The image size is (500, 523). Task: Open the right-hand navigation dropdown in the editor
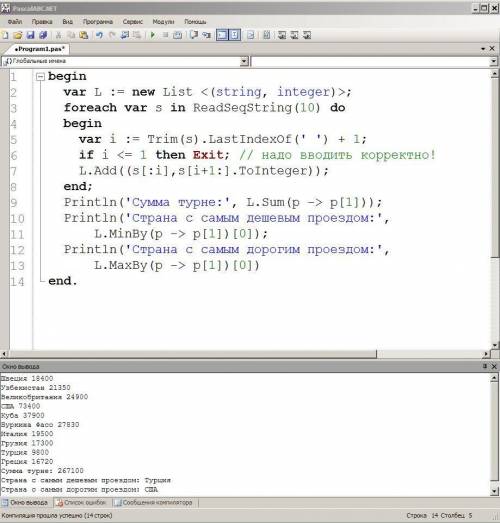494,61
